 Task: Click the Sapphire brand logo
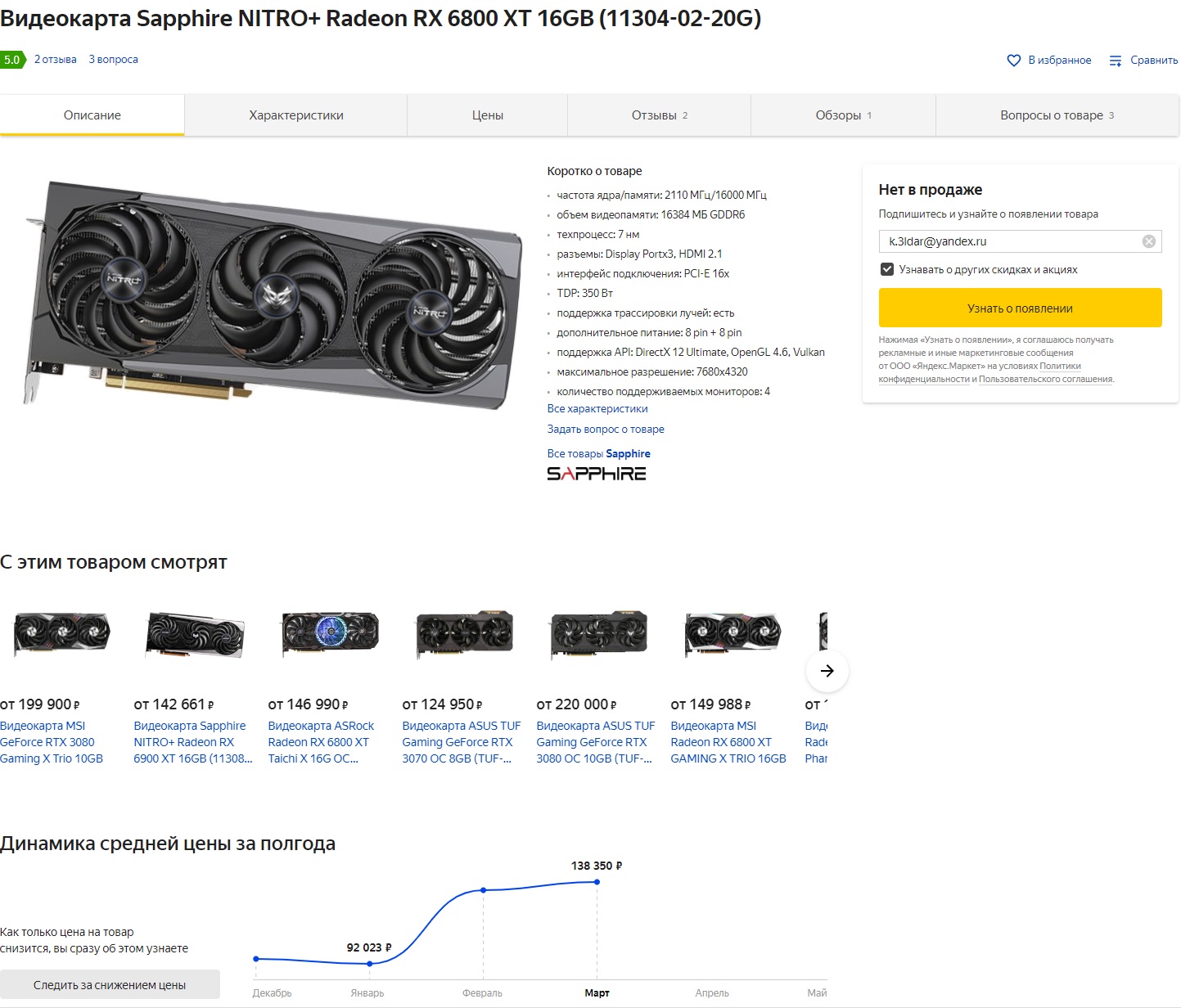point(597,474)
